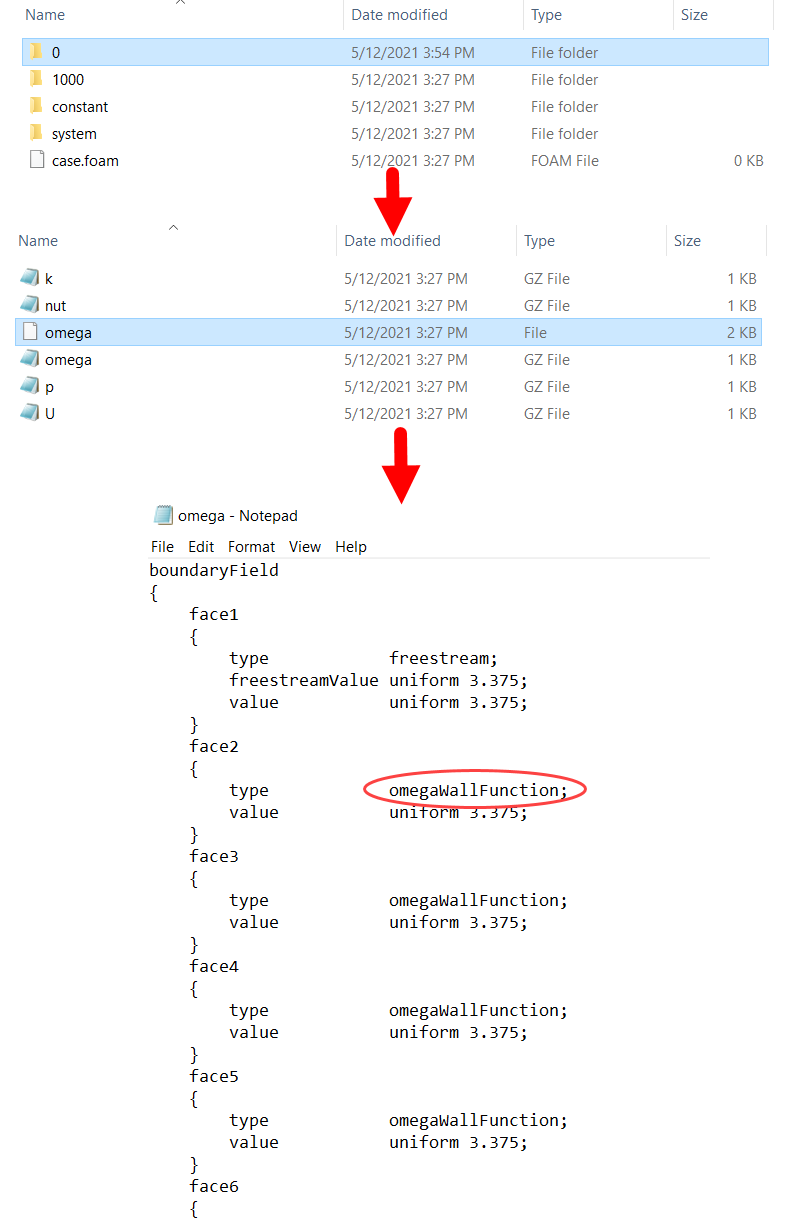Click the FOAM File type cell

[x=565, y=160]
